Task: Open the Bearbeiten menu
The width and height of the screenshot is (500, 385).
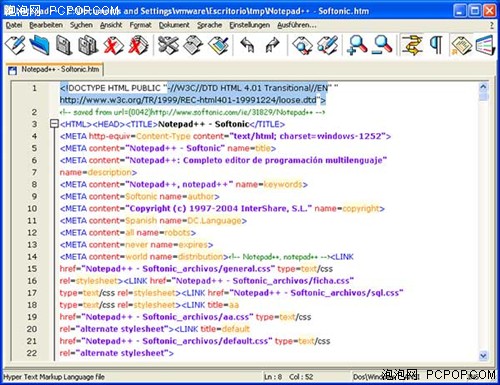Action: coord(46,25)
